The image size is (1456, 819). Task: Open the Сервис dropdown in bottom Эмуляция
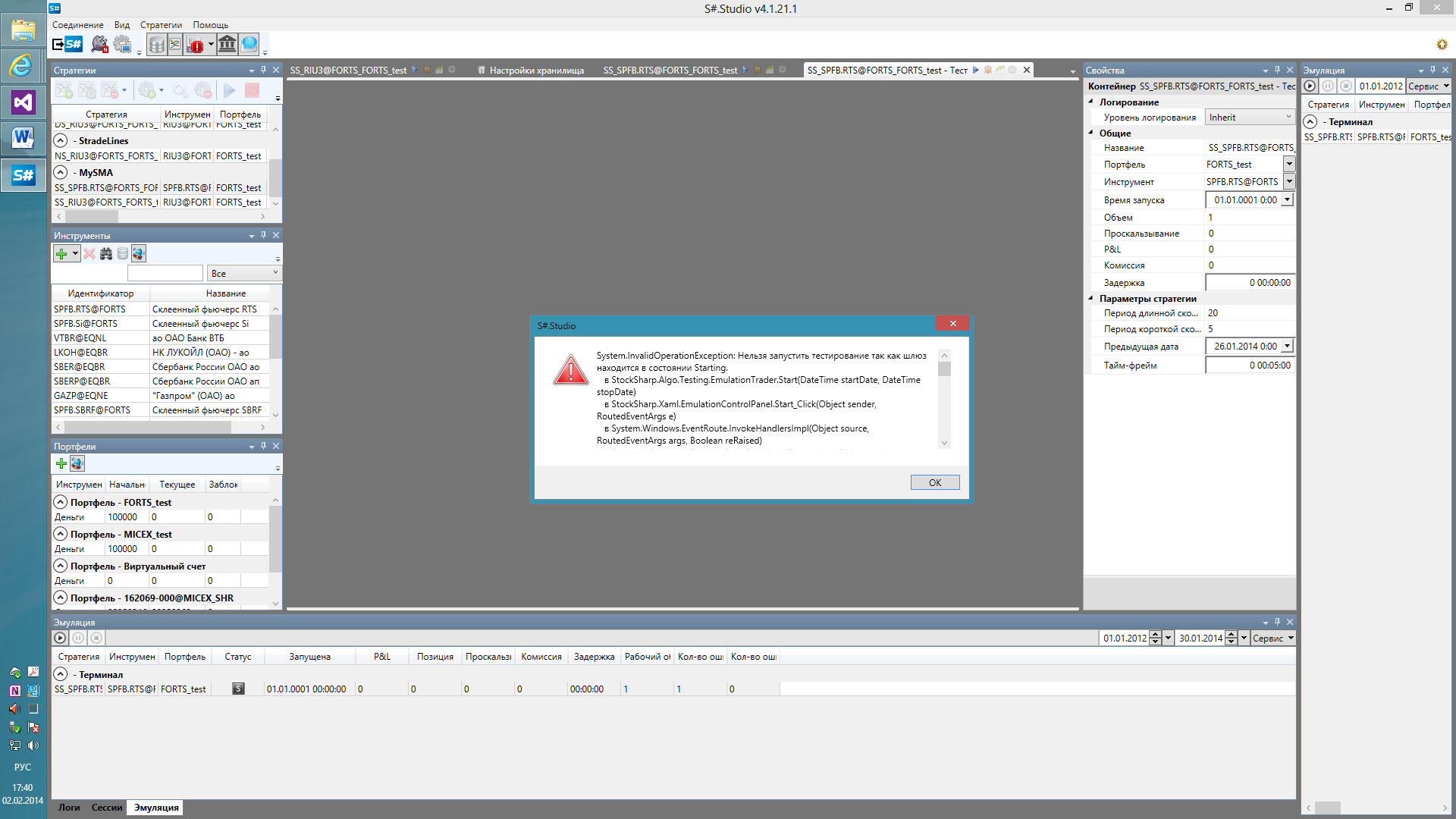click(x=1273, y=639)
